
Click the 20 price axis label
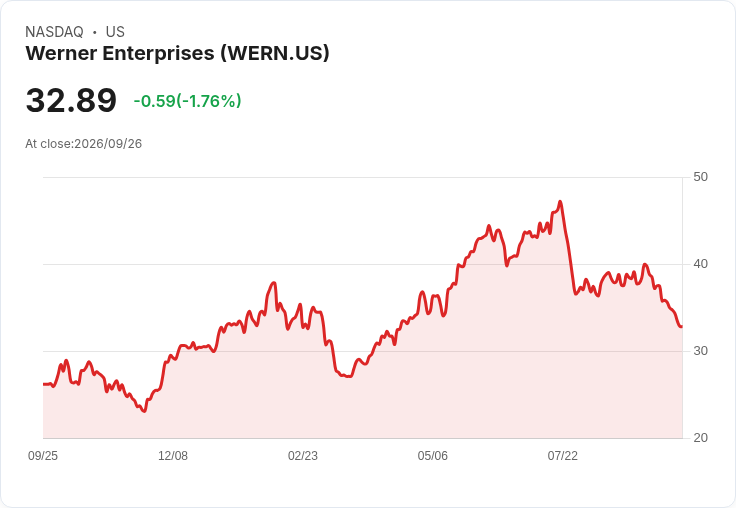pos(700,438)
